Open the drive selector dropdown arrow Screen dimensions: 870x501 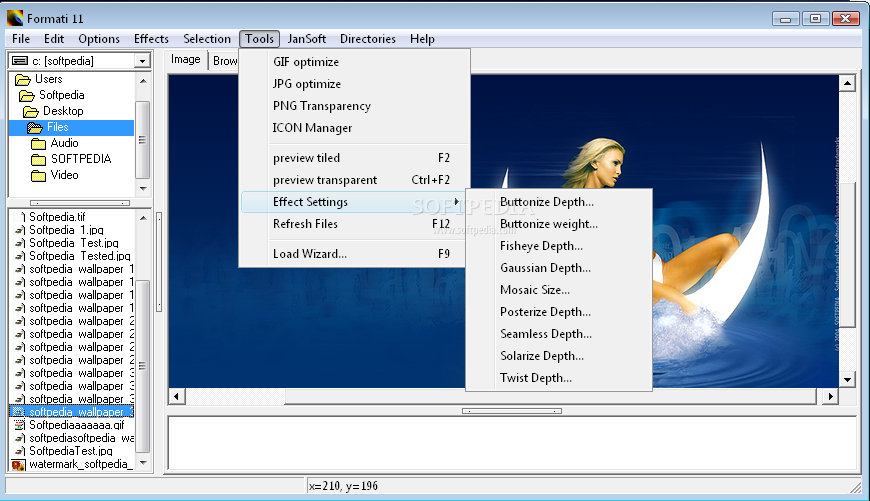[x=143, y=61]
